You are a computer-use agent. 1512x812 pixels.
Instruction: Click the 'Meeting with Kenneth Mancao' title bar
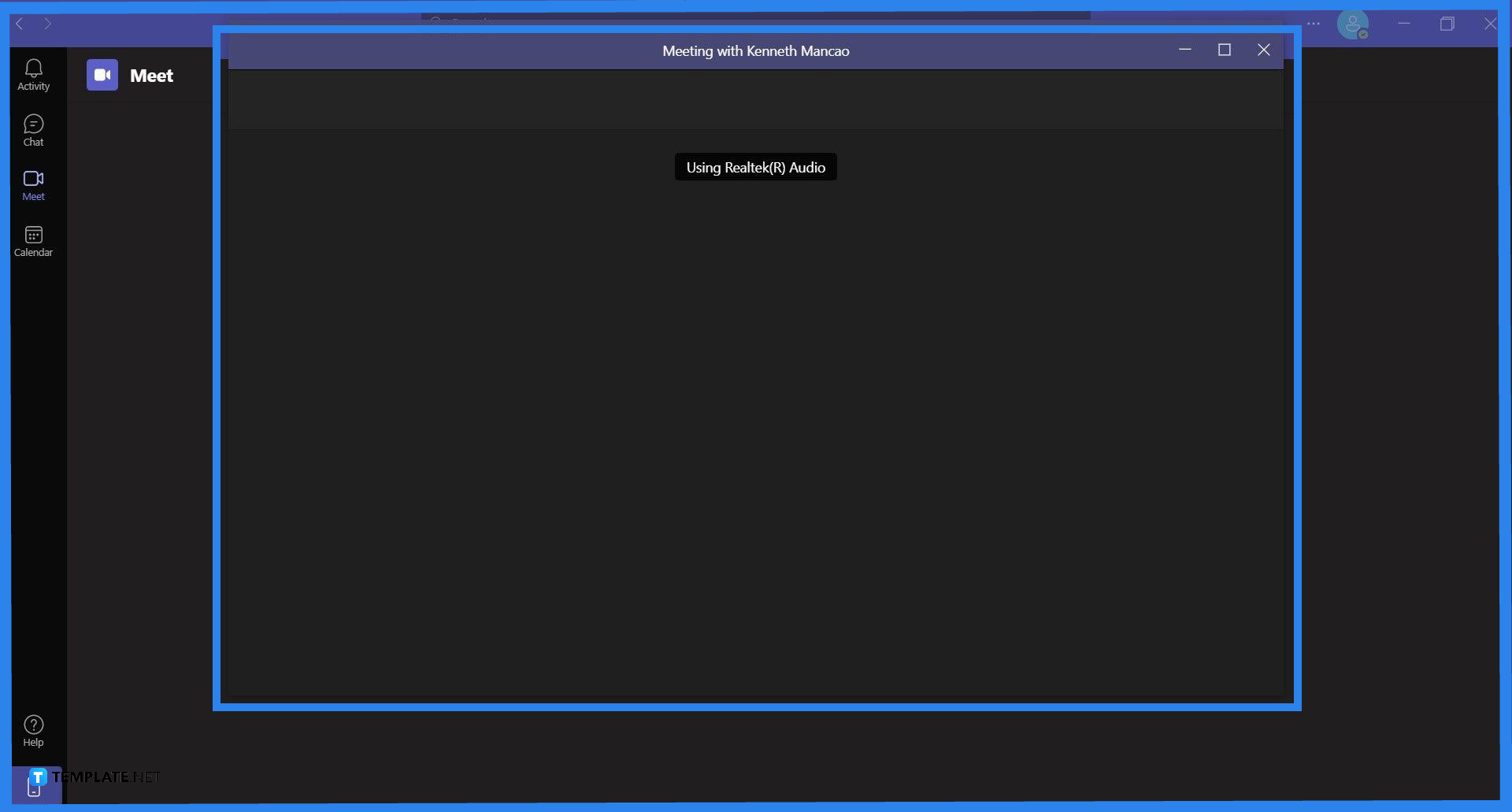(x=755, y=51)
